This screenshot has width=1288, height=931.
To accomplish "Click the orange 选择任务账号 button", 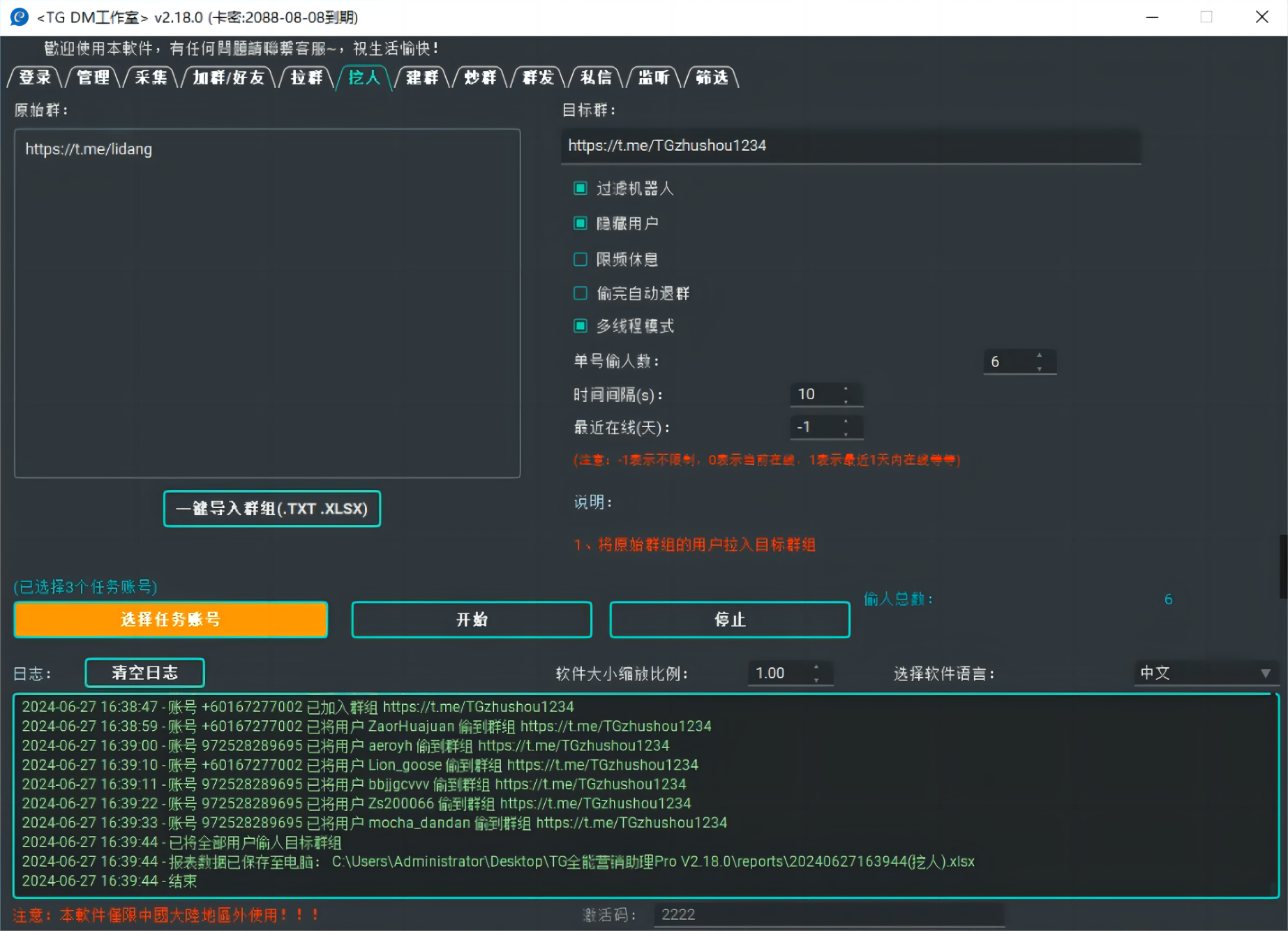I will point(171,620).
